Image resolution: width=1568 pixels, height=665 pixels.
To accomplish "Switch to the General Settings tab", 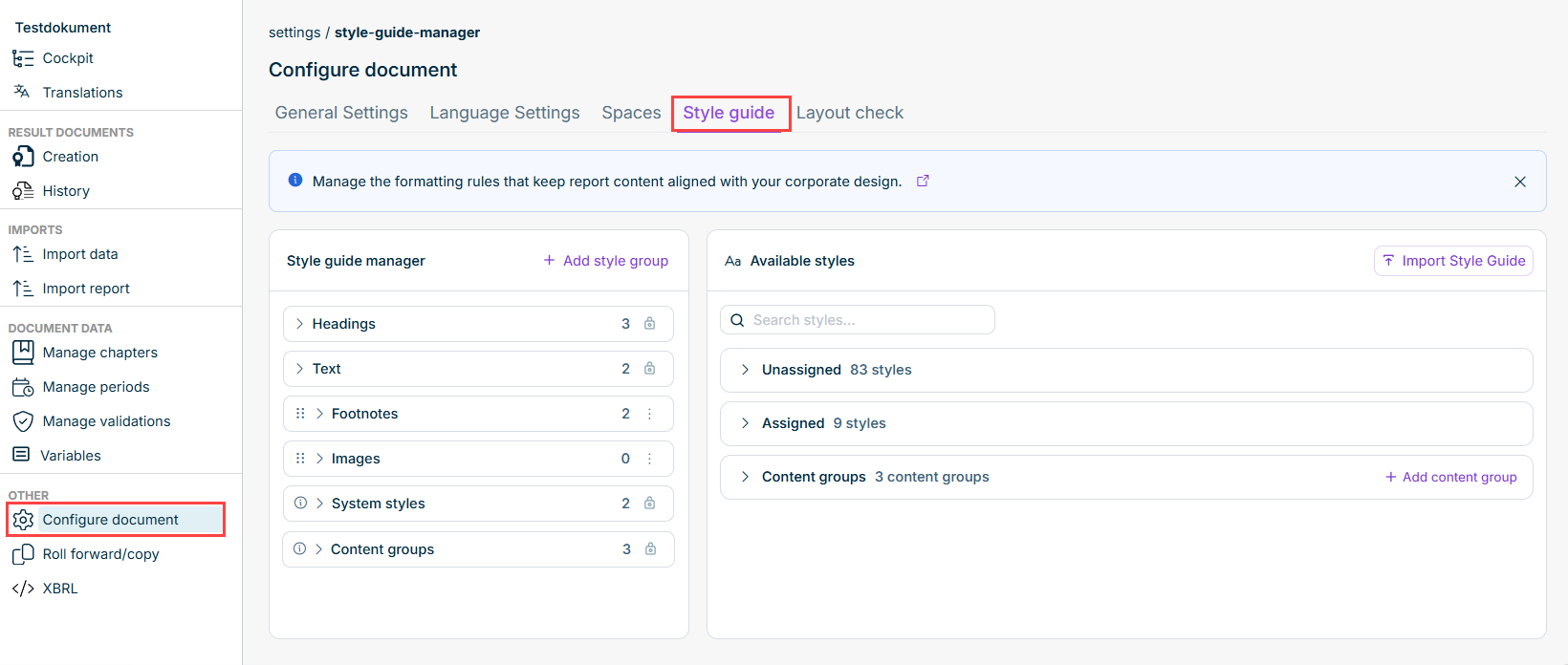I will click(x=341, y=113).
